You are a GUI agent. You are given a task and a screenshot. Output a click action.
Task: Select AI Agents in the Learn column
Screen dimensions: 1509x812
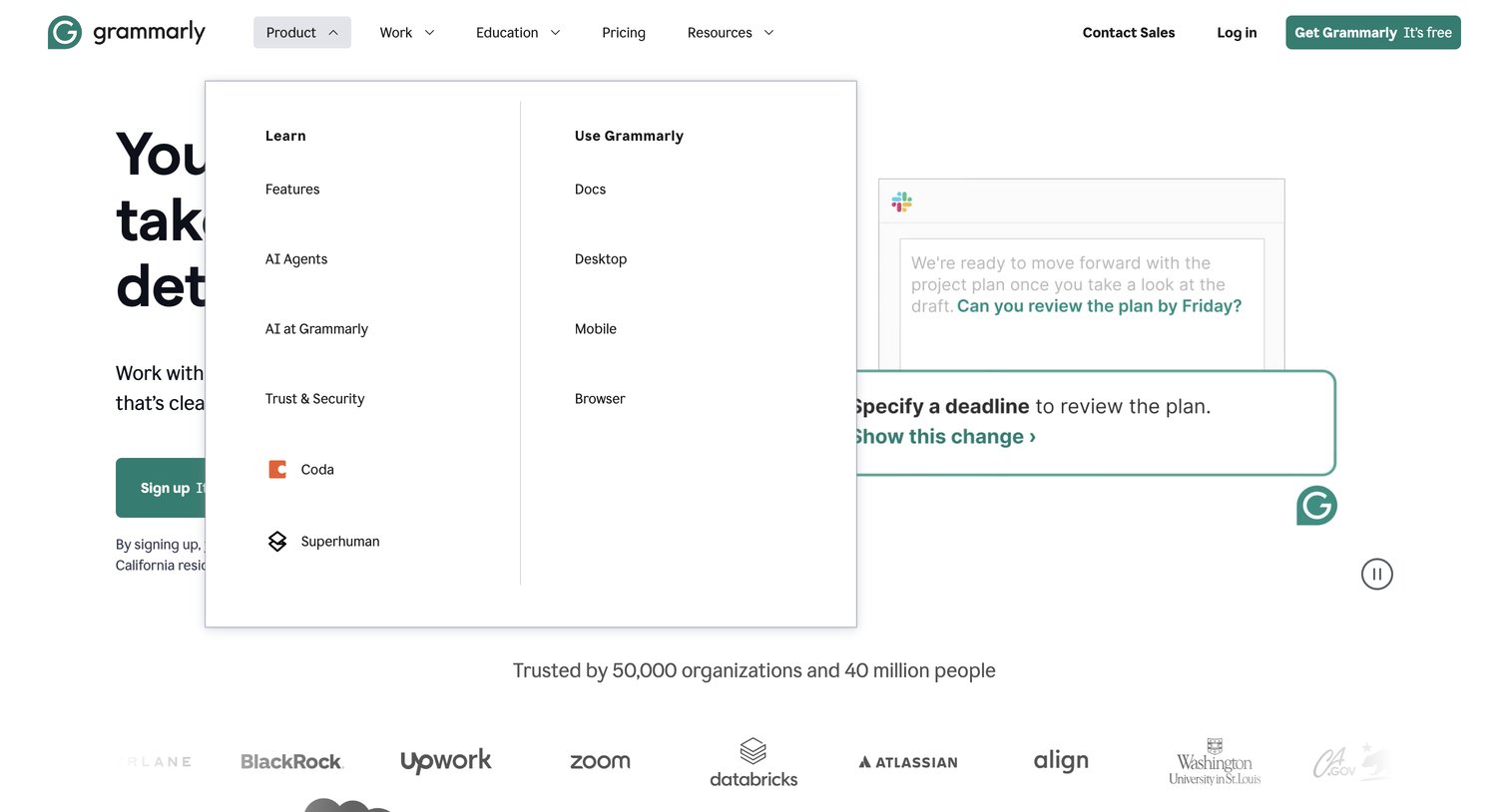coord(296,258)
